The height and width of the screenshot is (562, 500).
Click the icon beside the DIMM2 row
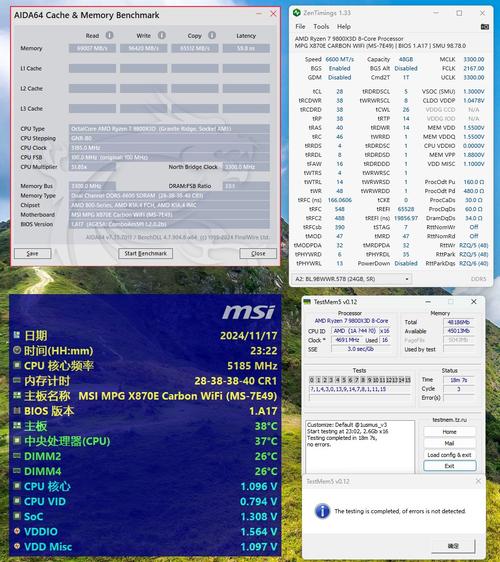[17, 456]
